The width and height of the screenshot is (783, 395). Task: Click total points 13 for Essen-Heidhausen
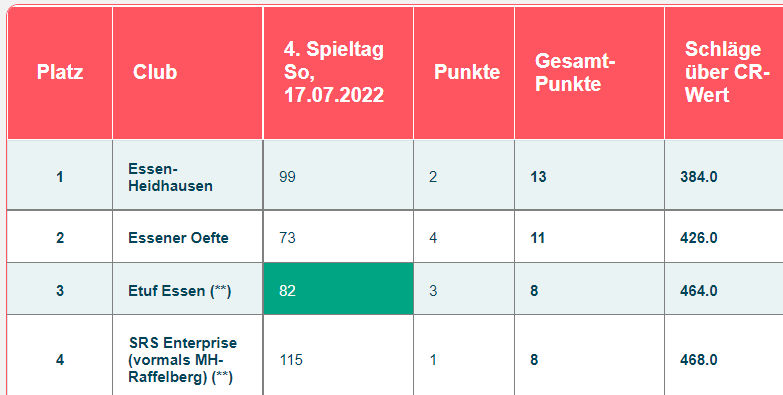[538, 177]
